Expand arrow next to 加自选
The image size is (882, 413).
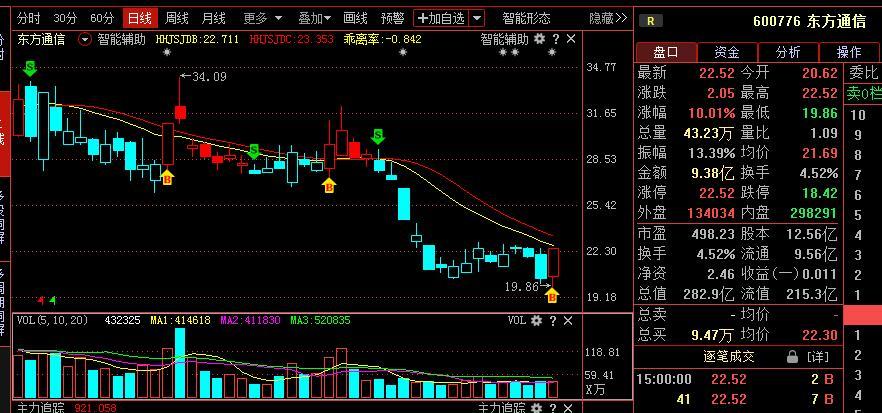point(476,19)
